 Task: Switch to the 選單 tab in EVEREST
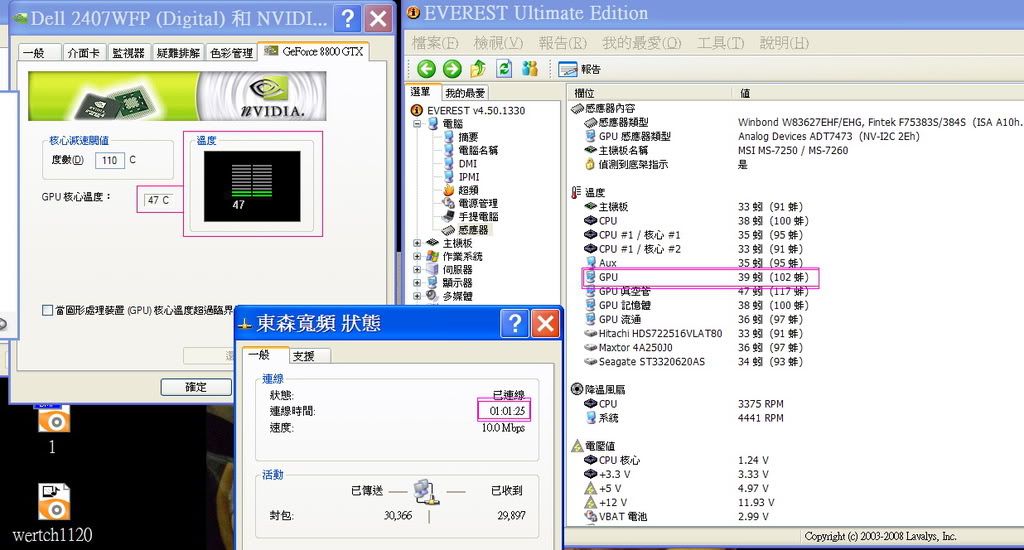click(x=421, y=92)
